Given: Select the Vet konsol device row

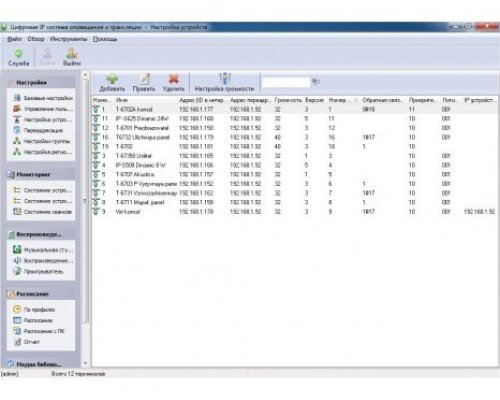Looking at the screenshot, I should pos(295,212).
